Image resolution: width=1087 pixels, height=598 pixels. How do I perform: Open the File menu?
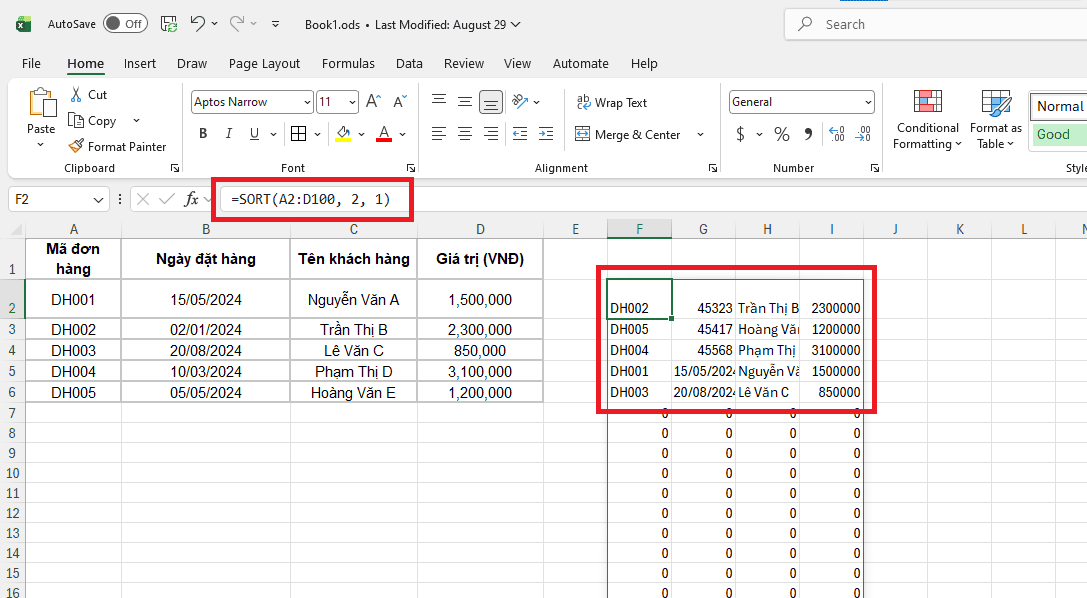[x=31, y=63]
